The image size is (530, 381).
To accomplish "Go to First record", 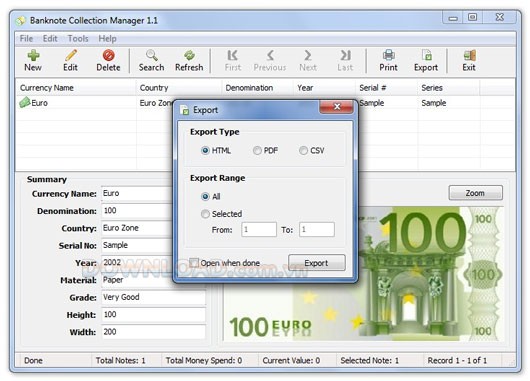I will [233, 60].
